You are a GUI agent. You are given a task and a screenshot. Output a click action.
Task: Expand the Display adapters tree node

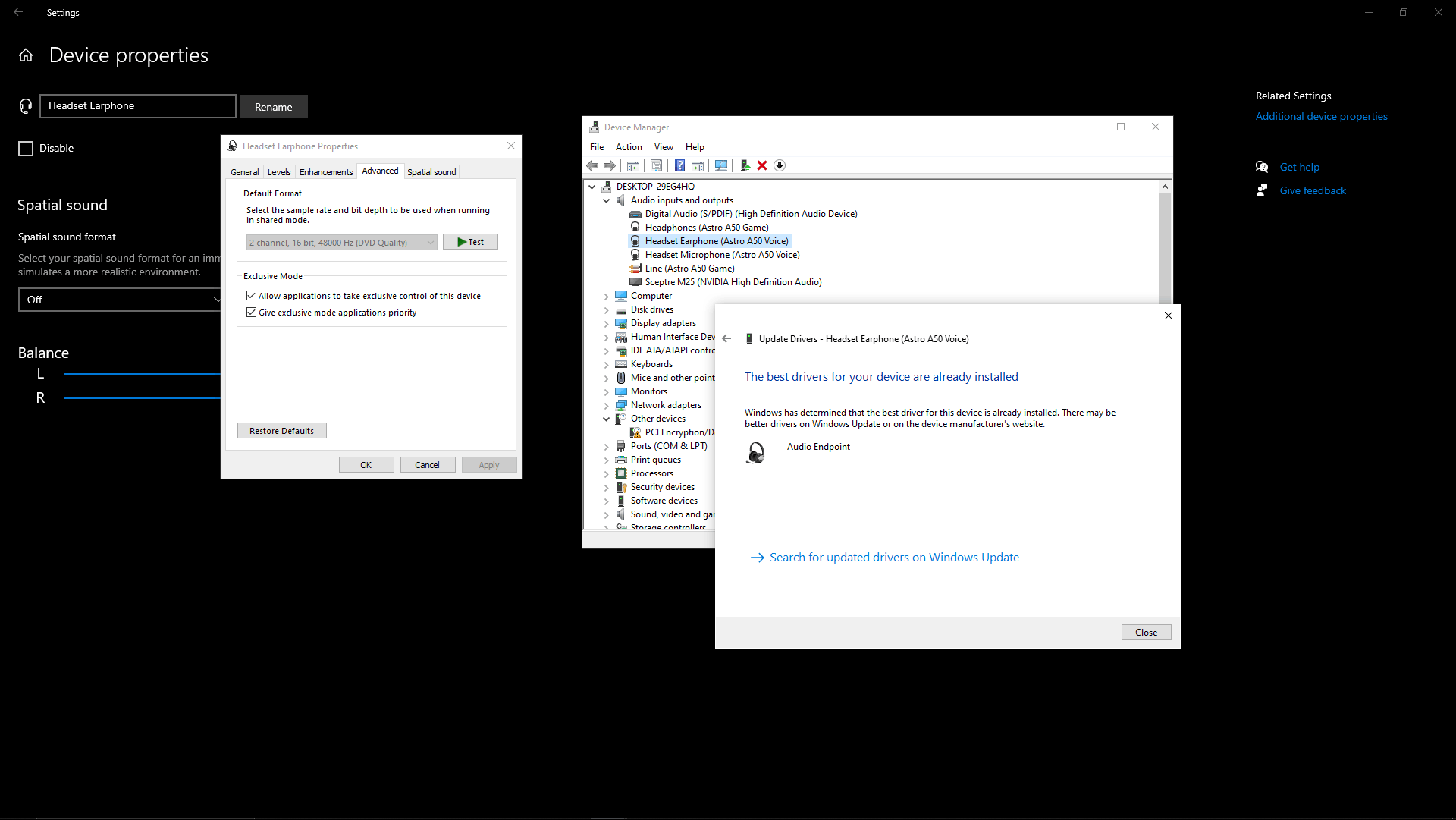click(606, 324)
